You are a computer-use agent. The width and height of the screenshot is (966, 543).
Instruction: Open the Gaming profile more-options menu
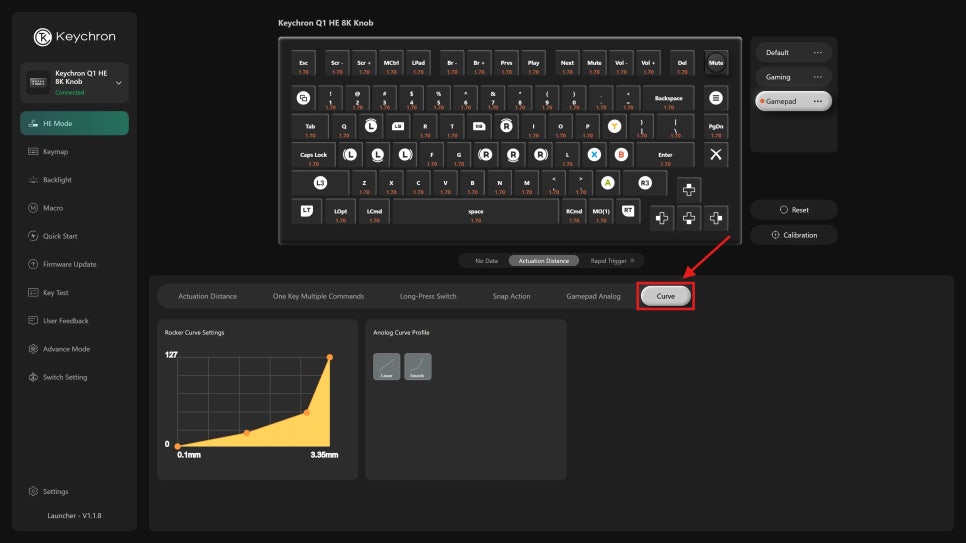818,77
